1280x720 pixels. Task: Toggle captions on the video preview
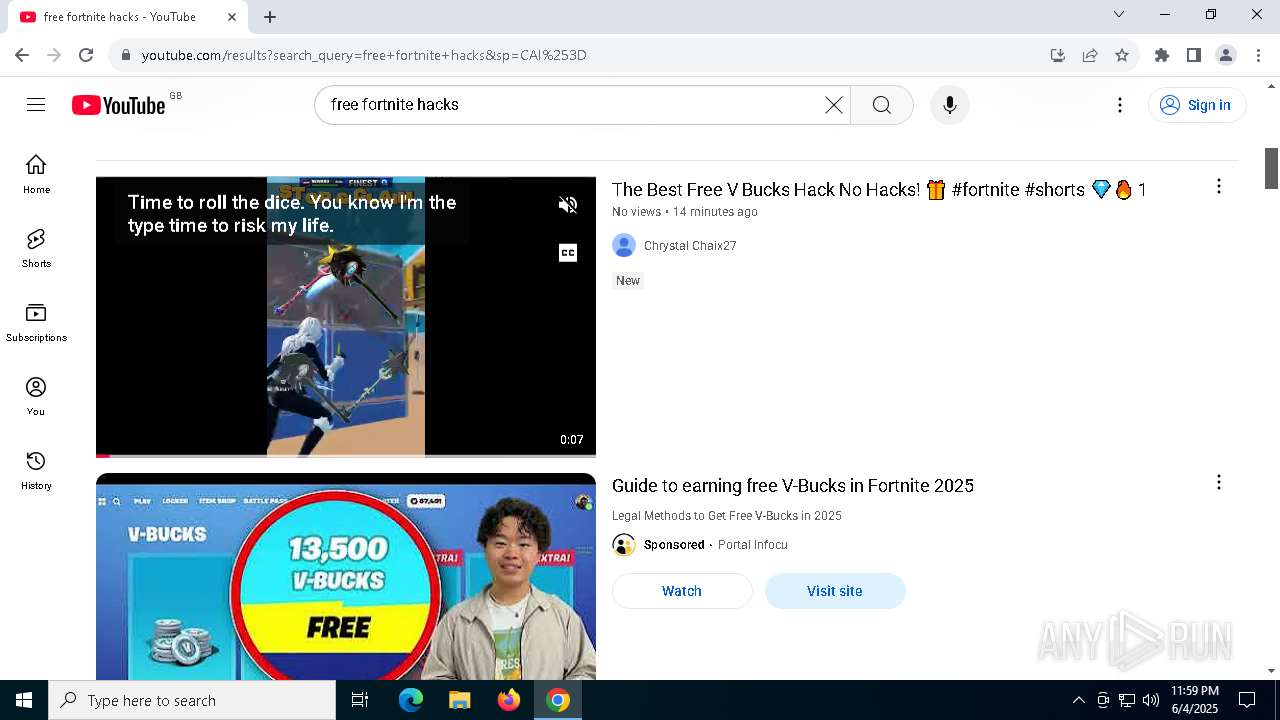(x=567, y=253)
